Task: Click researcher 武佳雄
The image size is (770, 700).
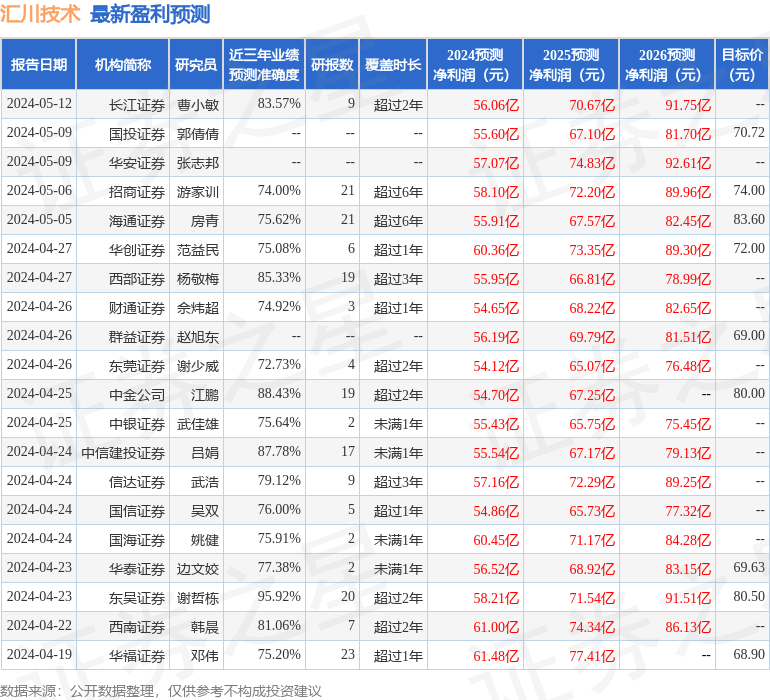Action: pos(198,424)
